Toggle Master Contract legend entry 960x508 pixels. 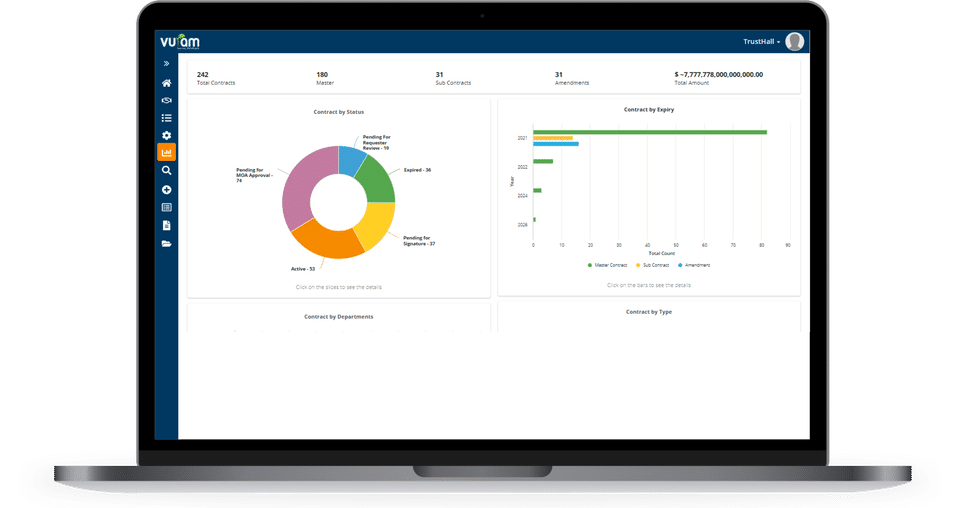click(x=607, y=265)
